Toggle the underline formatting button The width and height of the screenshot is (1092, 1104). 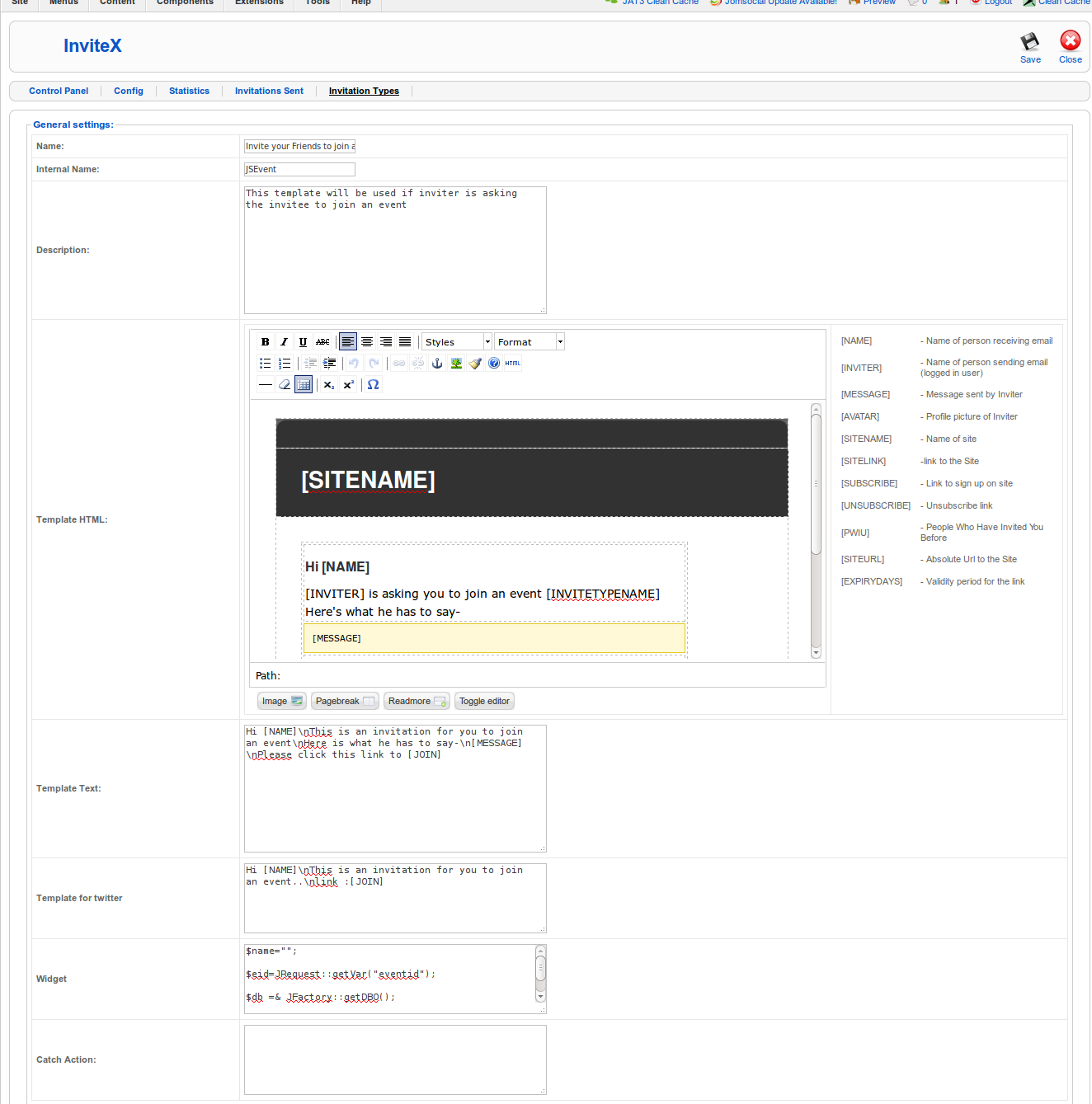(x=303, y=341)
